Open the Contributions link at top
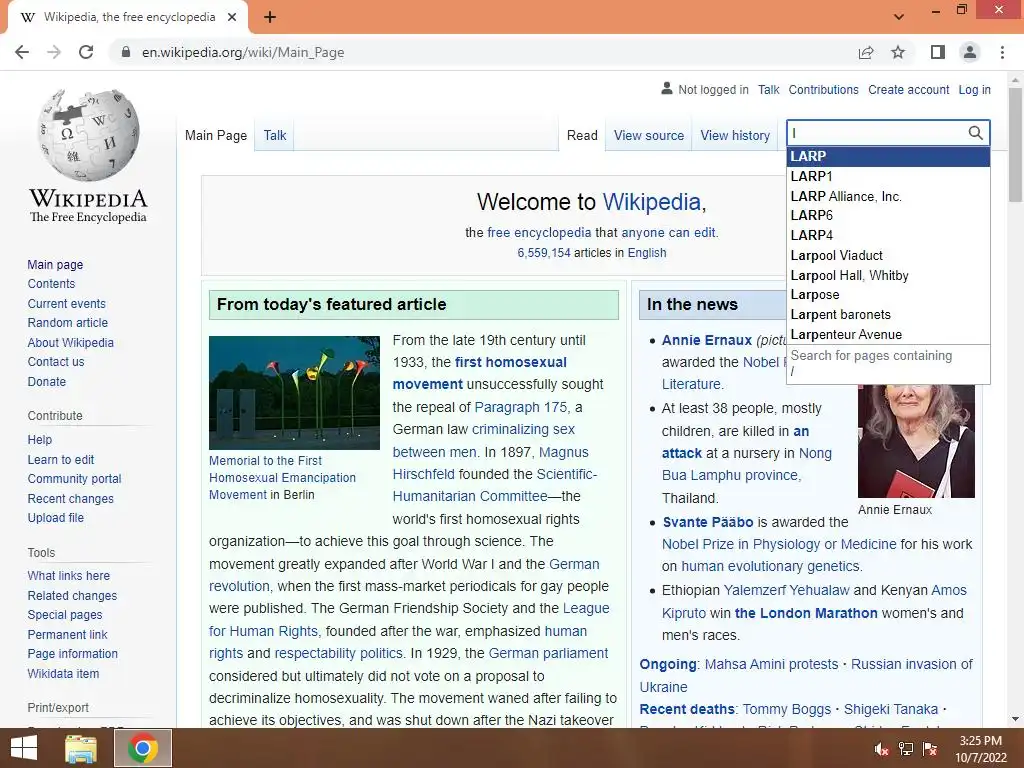1024x768 pixels. click(823, 89)
